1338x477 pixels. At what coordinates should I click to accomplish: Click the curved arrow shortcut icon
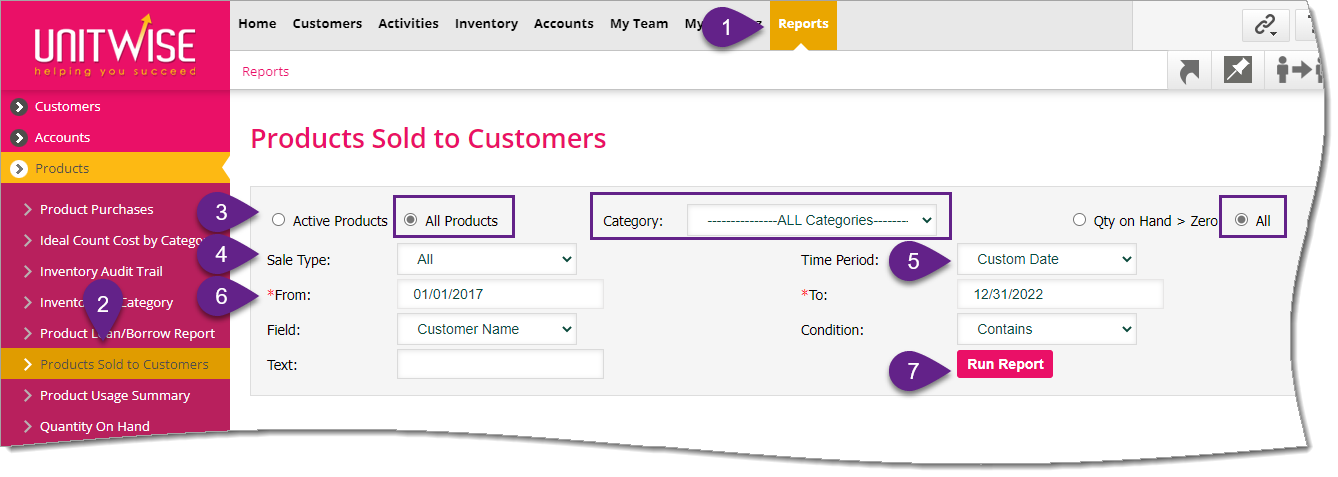click(1190, 71)
